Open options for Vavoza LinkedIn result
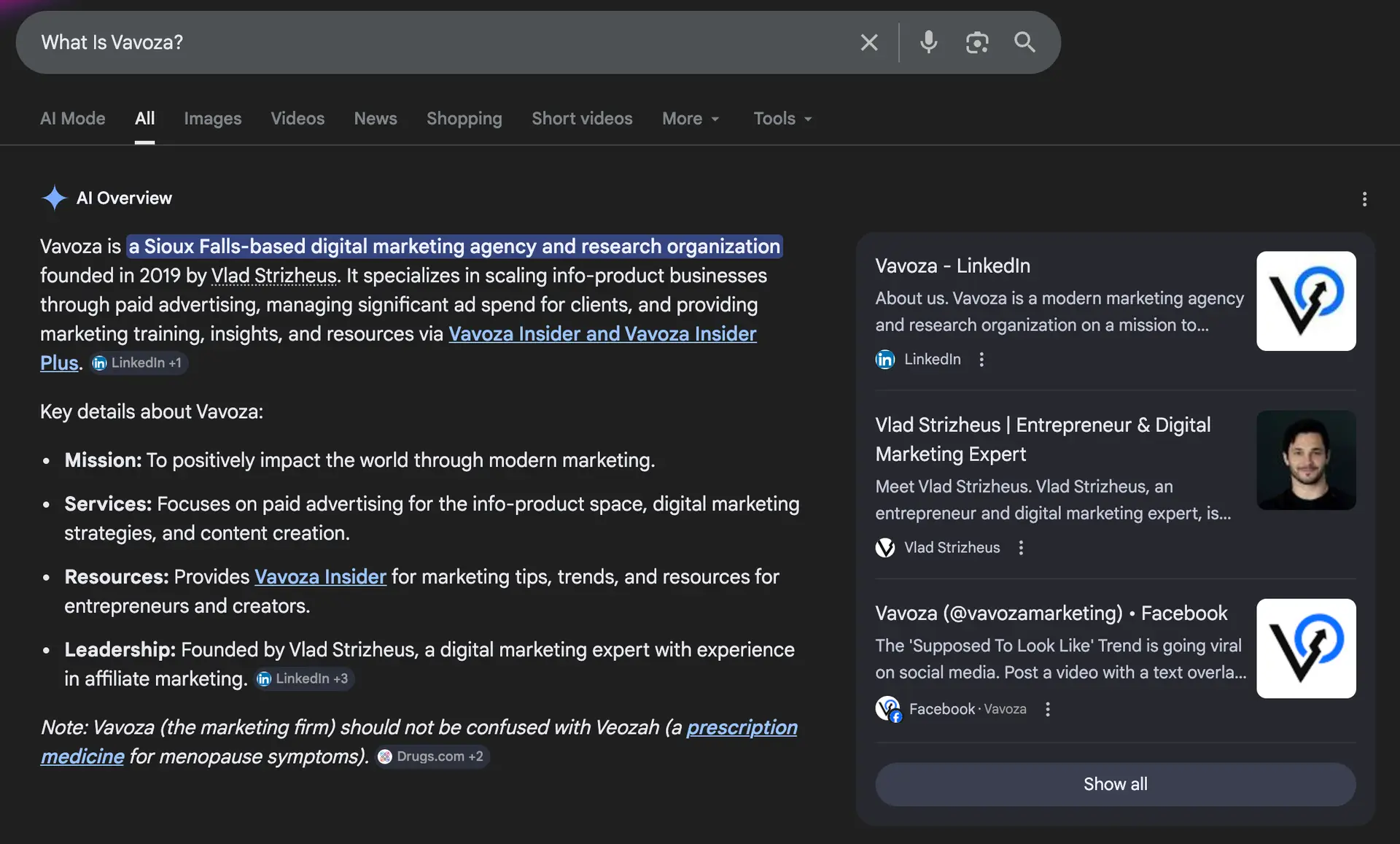The width and height of the screenshot is (1400, 844). [x=981, y=360]
